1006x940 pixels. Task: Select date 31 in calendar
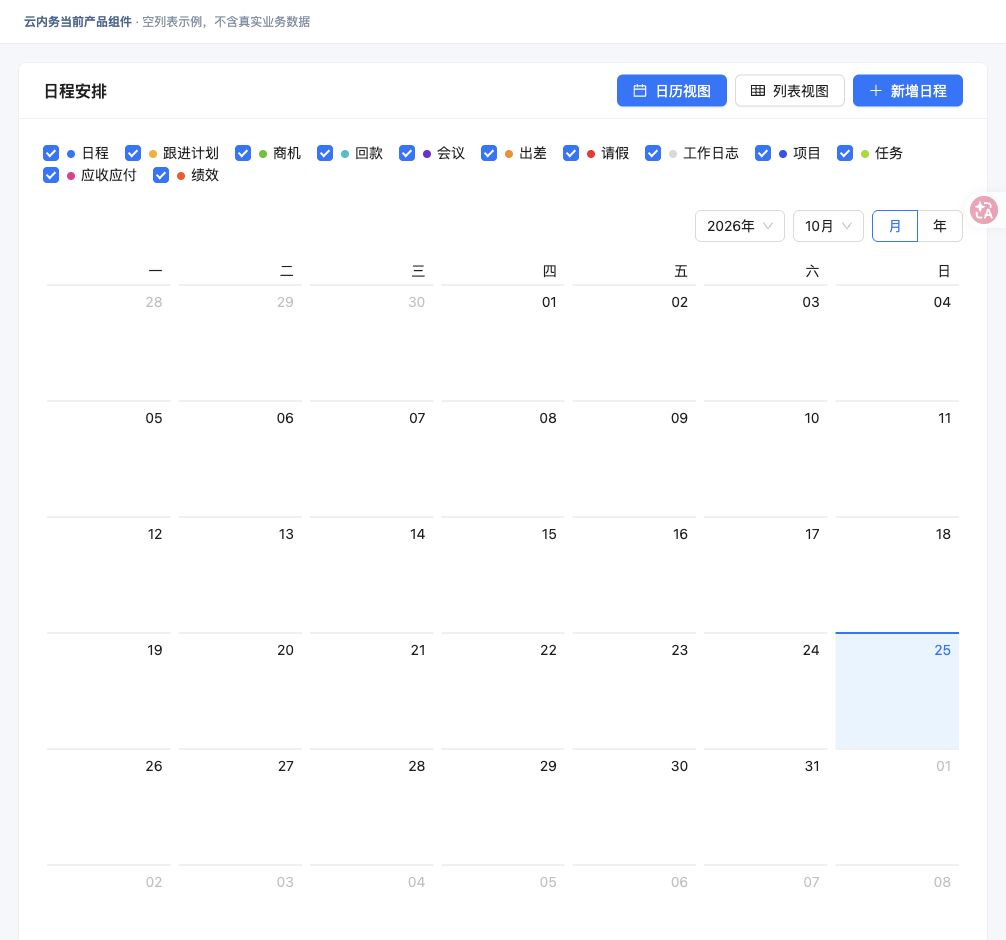pyautogui.click(x=765, y=807)
